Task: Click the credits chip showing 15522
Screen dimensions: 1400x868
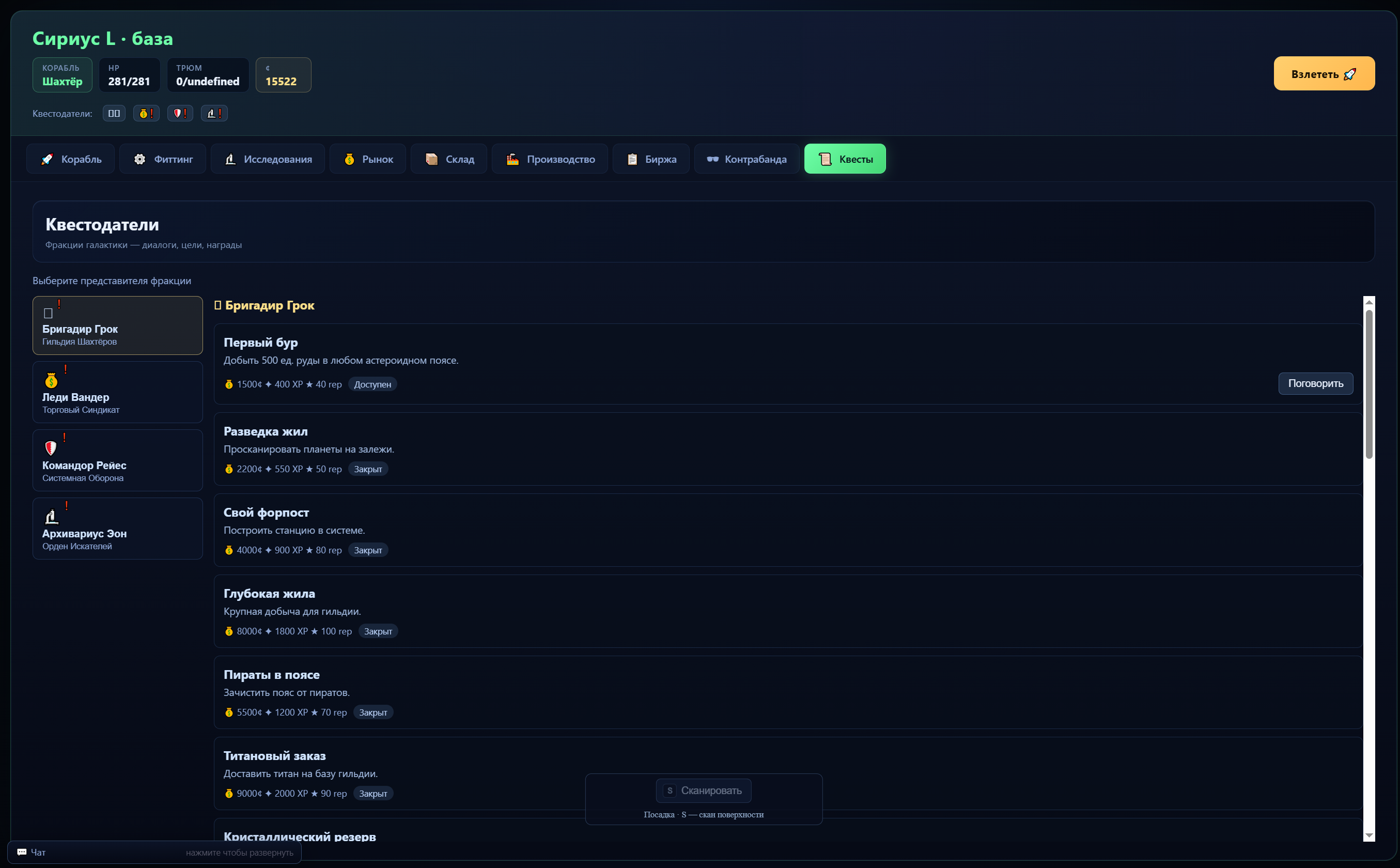Action: coord(284,74)
